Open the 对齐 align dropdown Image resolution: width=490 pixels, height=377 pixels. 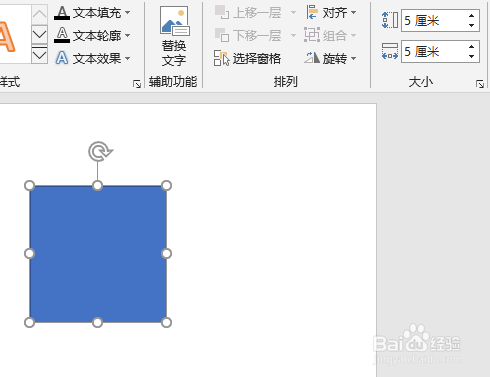[331, 13]
